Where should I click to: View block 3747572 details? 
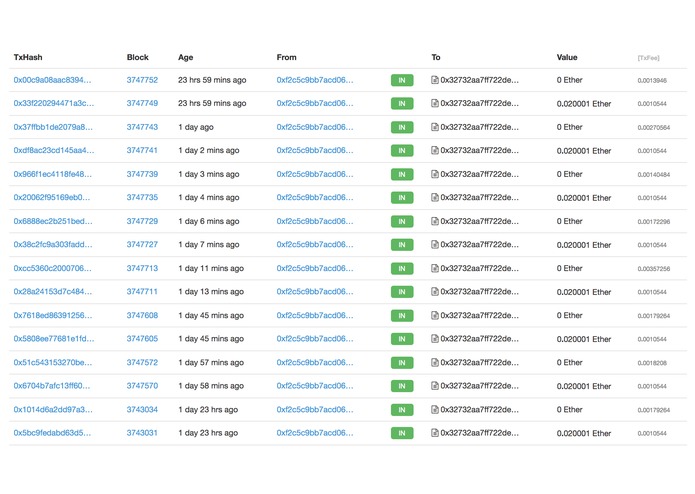142,362
